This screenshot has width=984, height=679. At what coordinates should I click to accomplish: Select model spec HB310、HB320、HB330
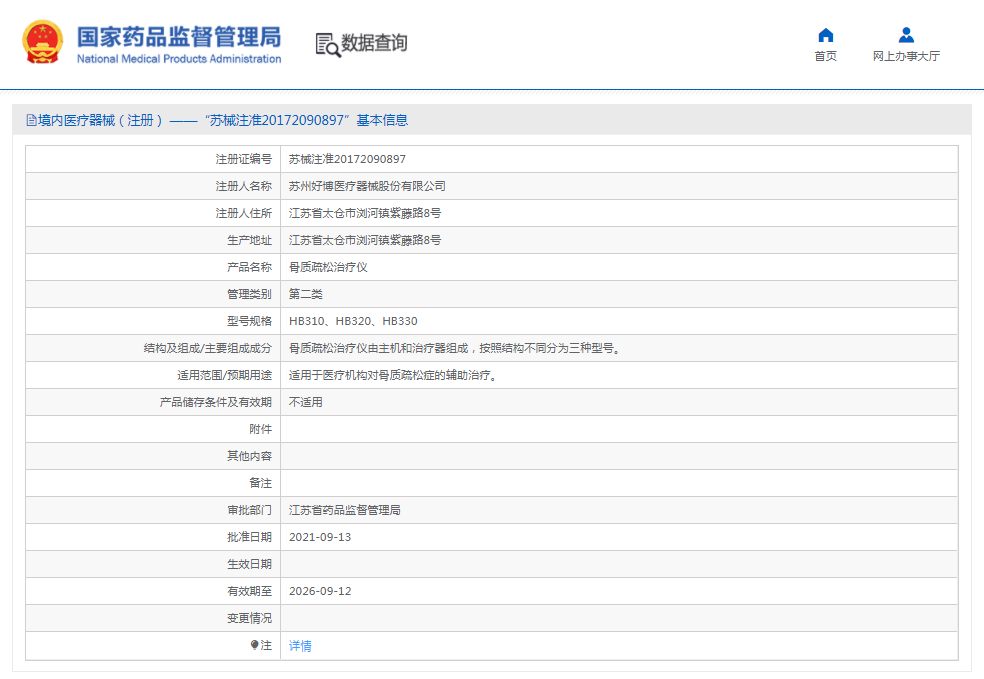click(353, 321)
